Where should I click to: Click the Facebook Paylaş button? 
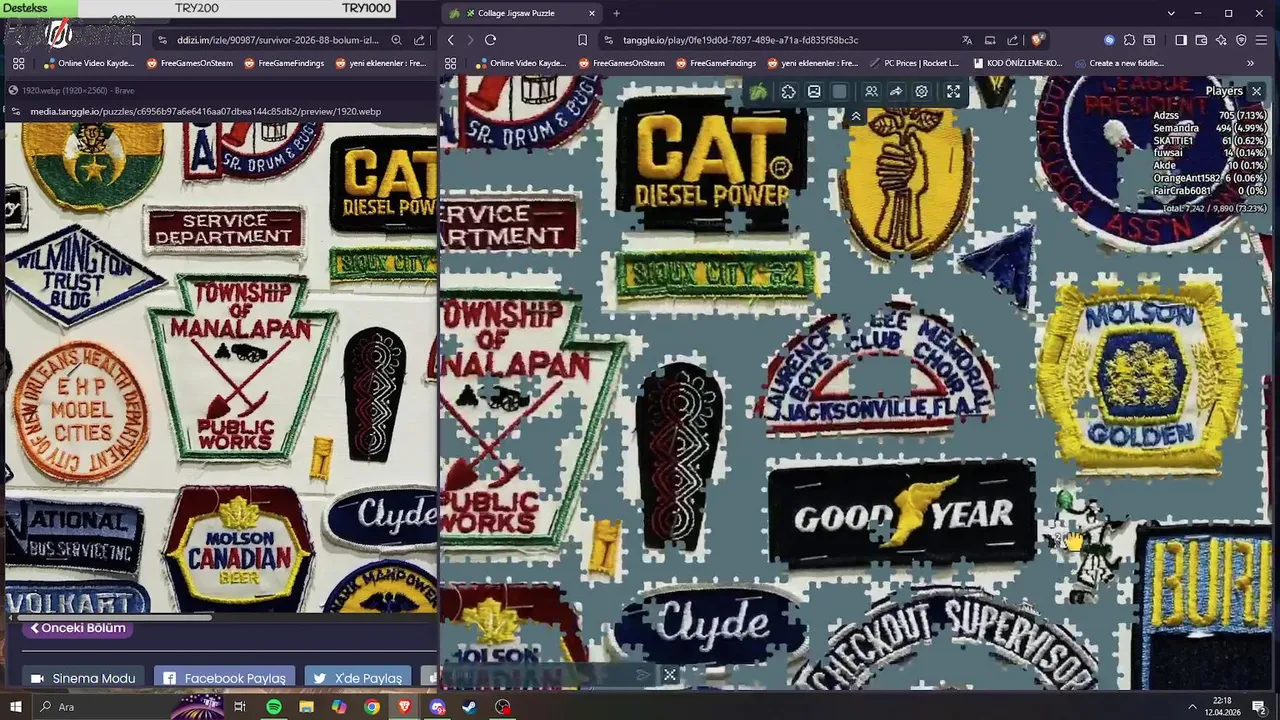(x=224, y=678)
